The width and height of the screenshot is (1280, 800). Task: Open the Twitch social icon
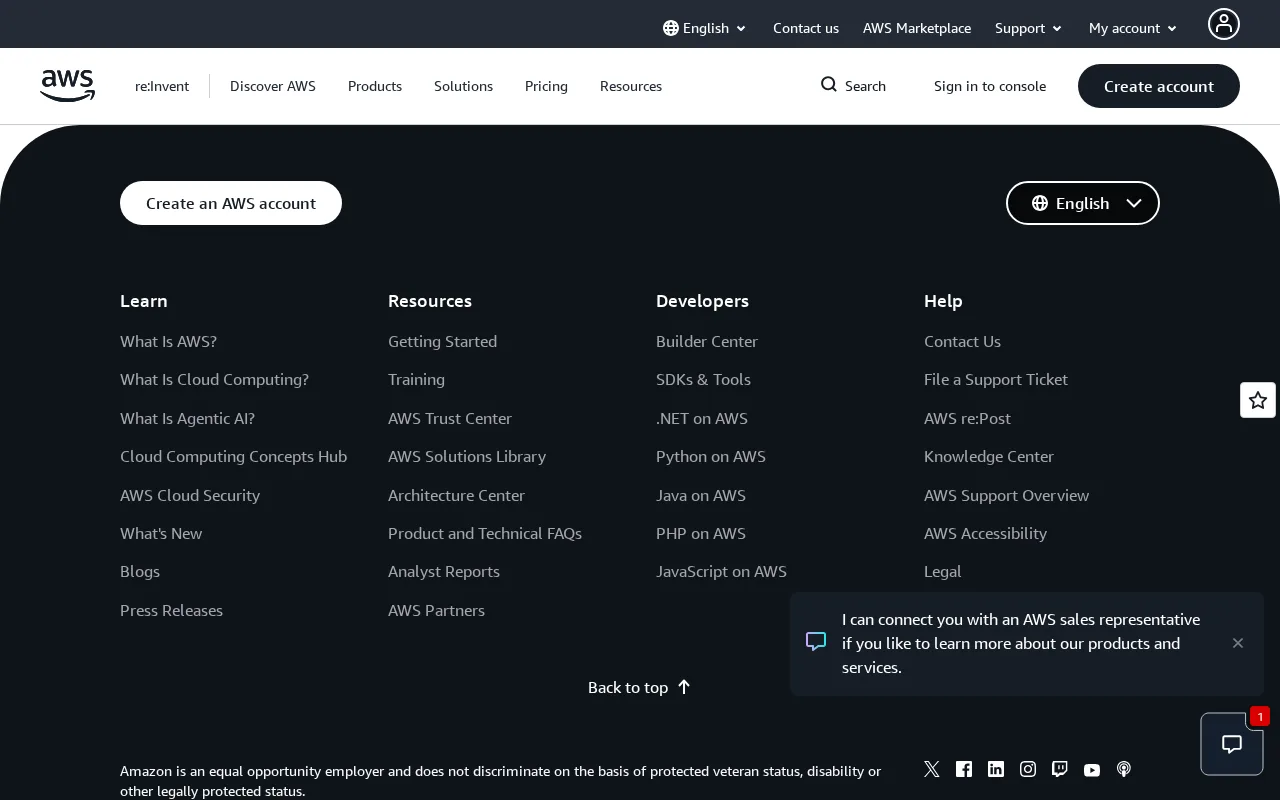point(1060,769)
